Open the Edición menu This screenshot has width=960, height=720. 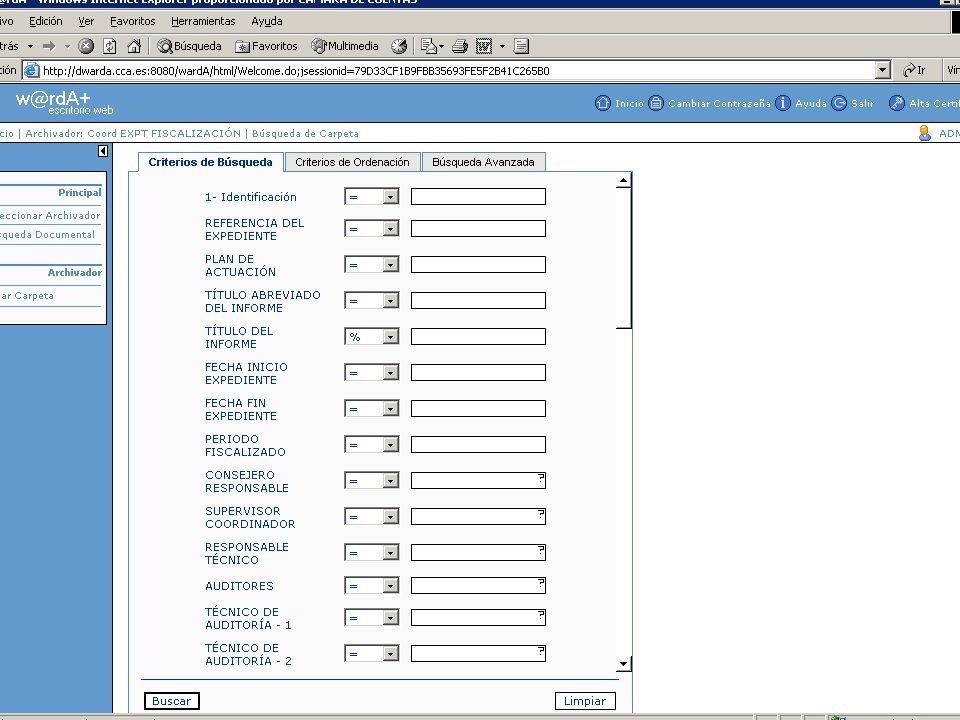pos(46,21)
